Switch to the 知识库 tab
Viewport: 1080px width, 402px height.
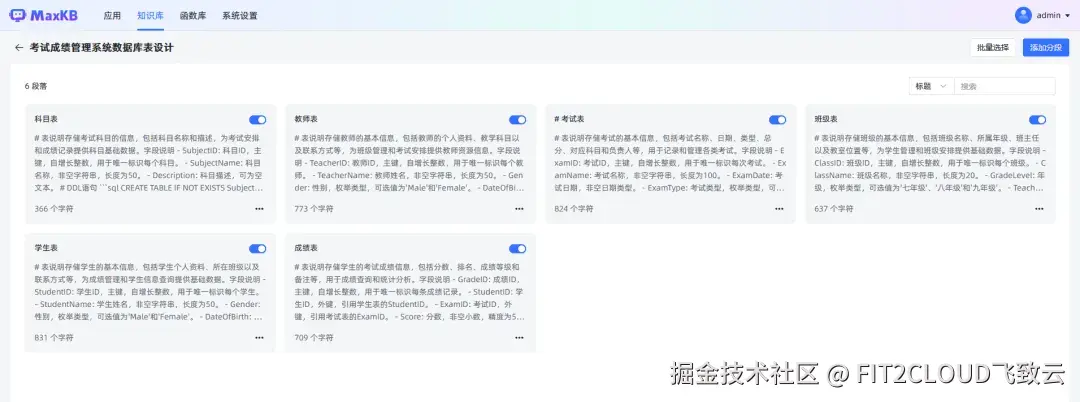click(x=150, y=15)
